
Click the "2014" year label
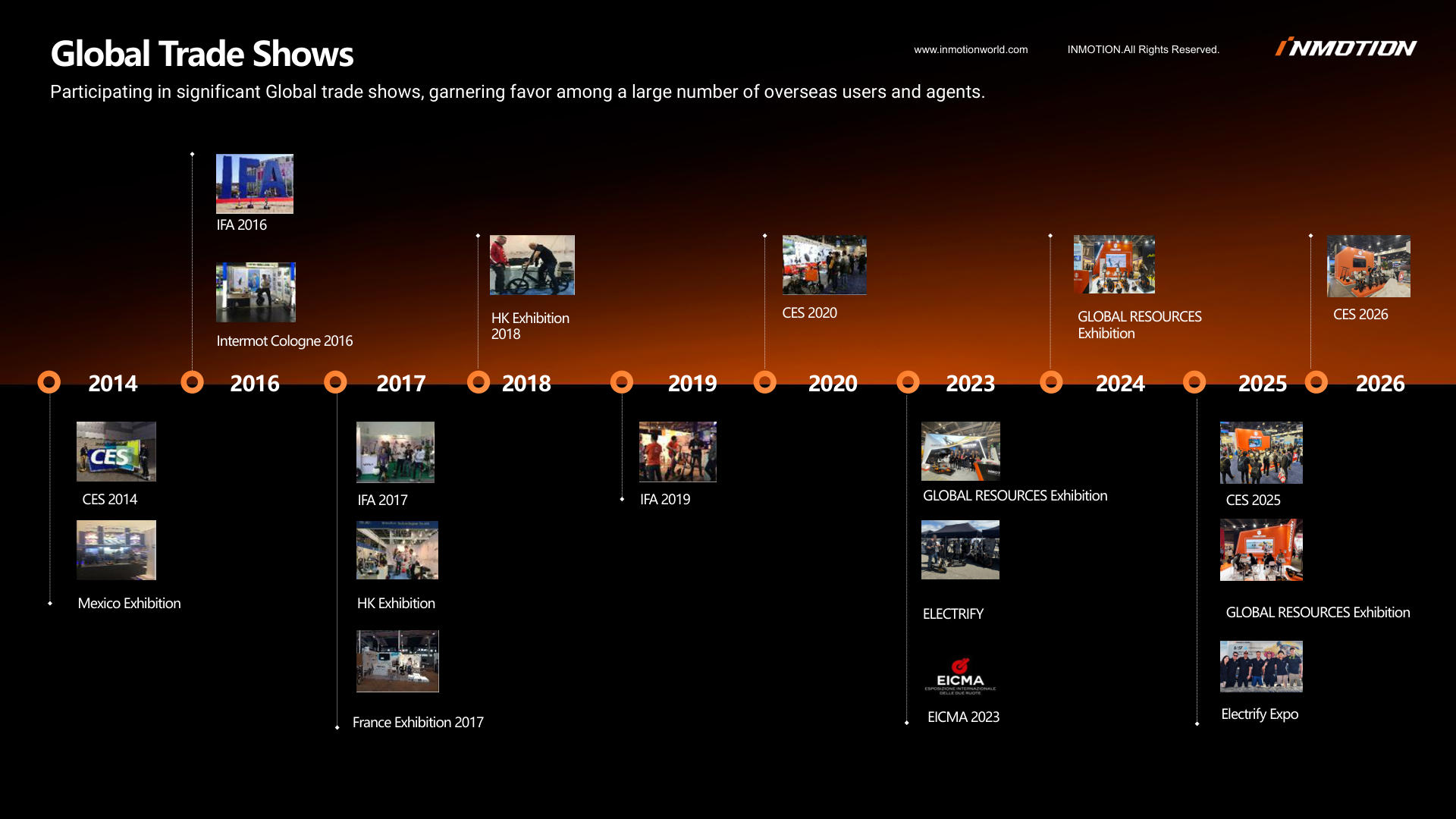113,384
